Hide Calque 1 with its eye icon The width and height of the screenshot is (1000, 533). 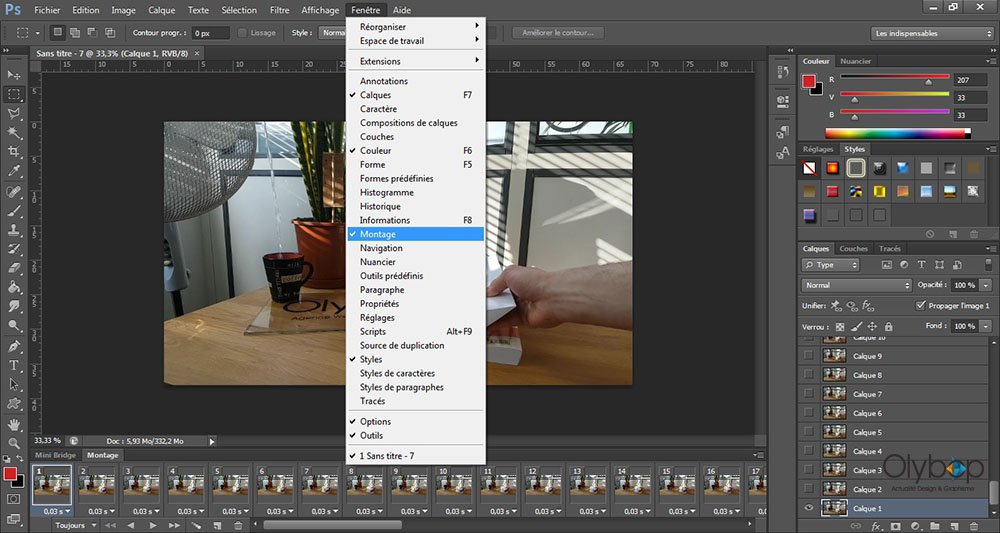[809, 508]
